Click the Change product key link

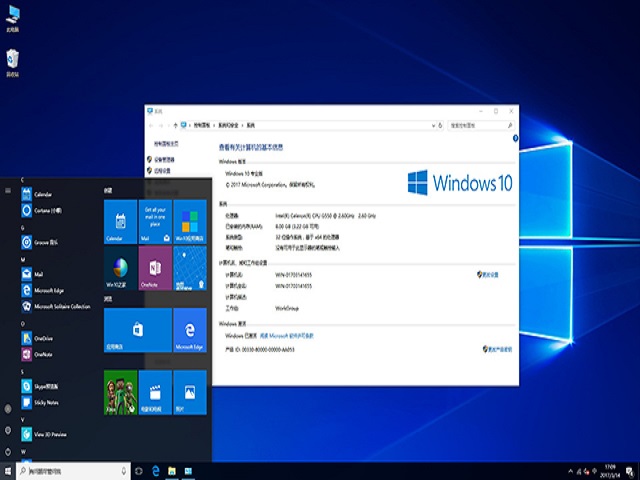(498, 349)
